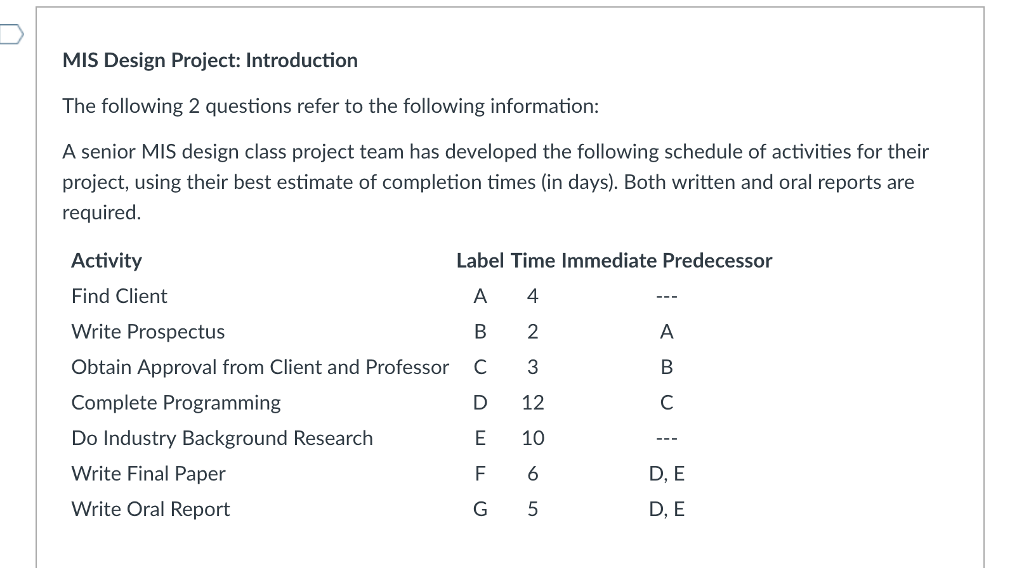Click the heading MIS Design Project: Introduction
Image resolution: width=1024 pixels, height=568 pixels.
pyautogui.click(x=210, y=60)
